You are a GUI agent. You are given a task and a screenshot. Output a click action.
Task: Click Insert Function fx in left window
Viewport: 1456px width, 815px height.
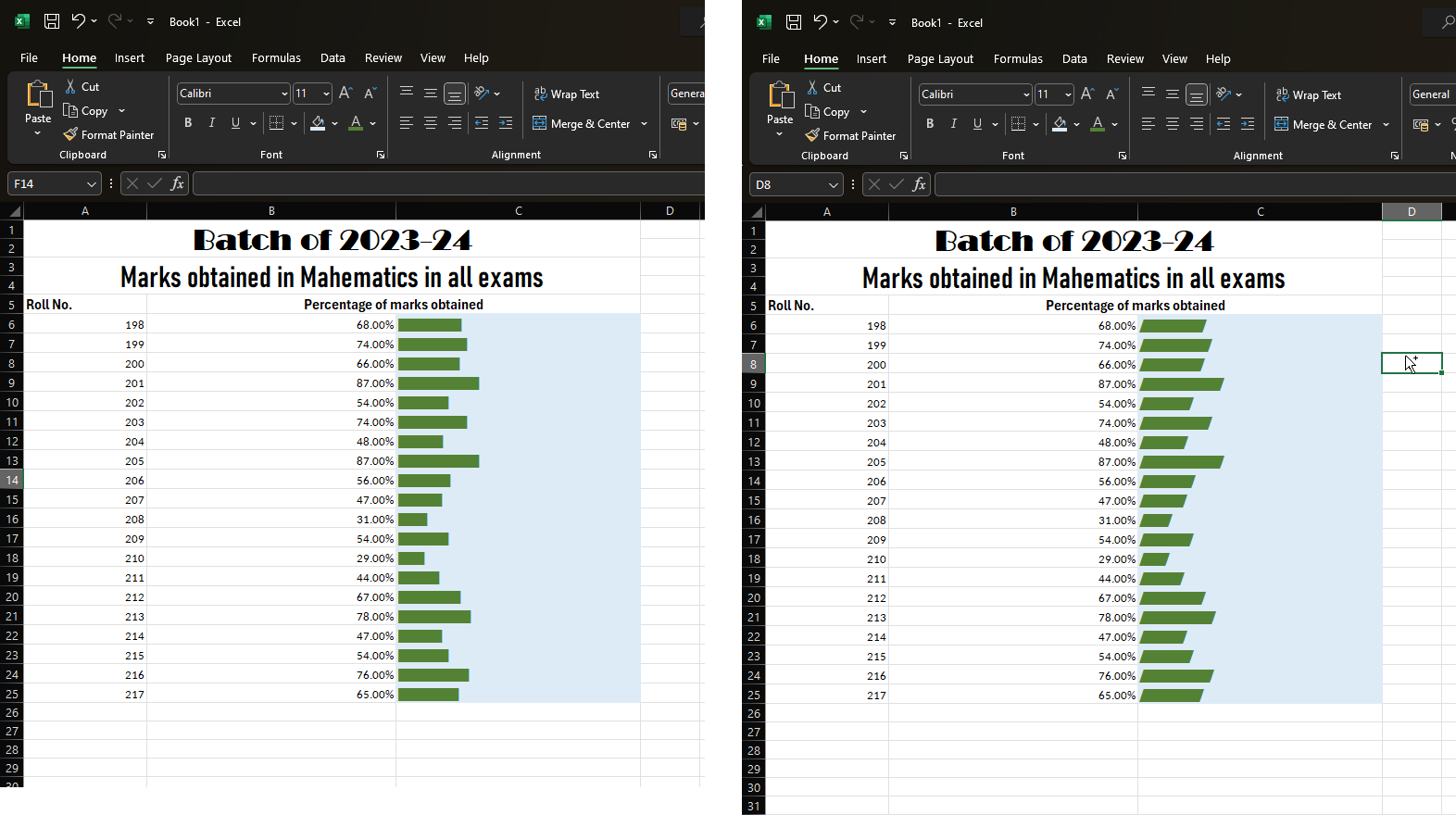point(177,183)
